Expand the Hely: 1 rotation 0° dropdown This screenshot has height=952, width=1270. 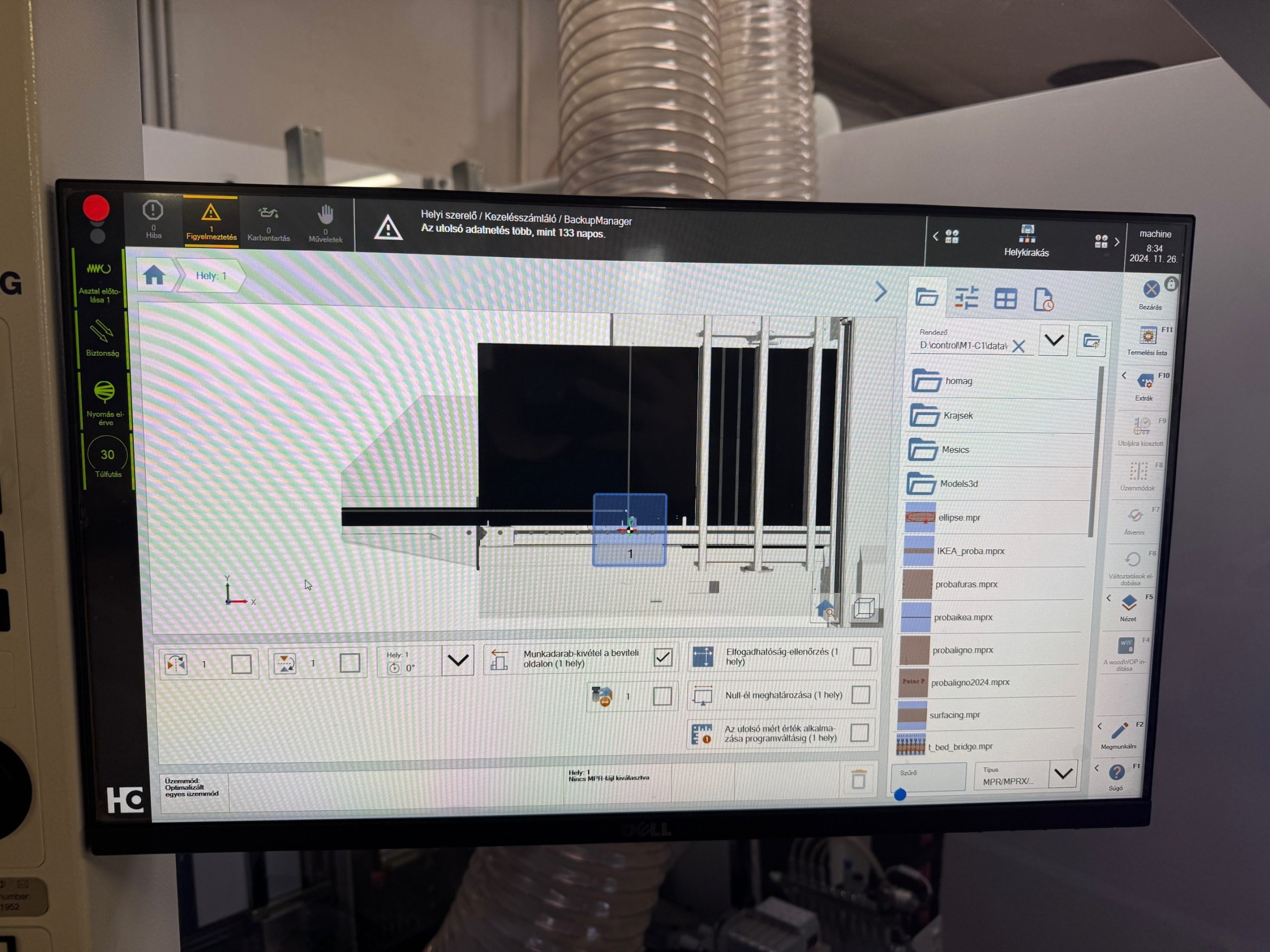(457, 660)
